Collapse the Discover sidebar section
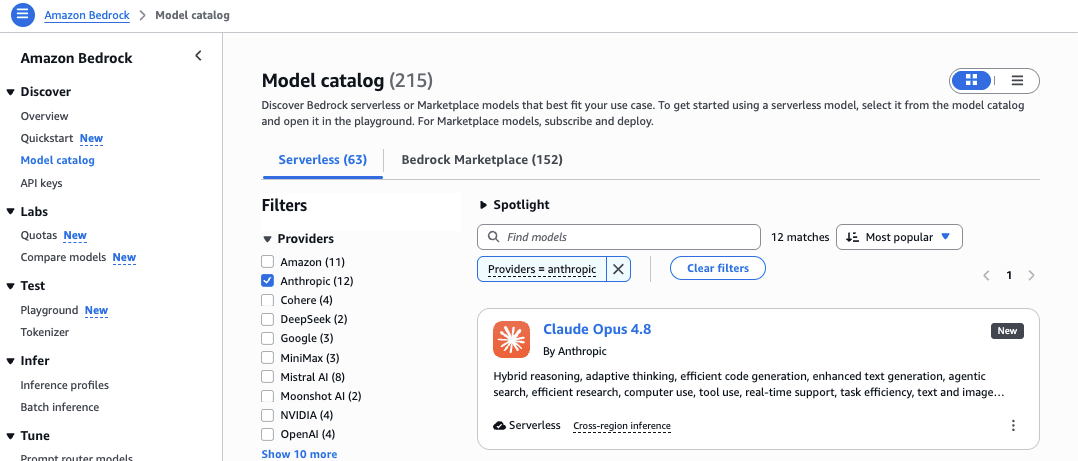Image resolution: width=1078 pixels, height=461 pixels. [x=11, y=92]
